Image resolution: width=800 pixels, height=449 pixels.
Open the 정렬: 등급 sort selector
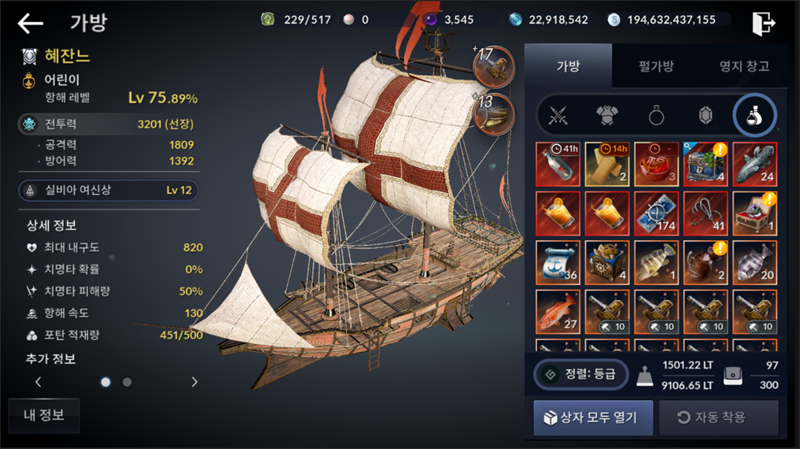[x=581, y=375]
